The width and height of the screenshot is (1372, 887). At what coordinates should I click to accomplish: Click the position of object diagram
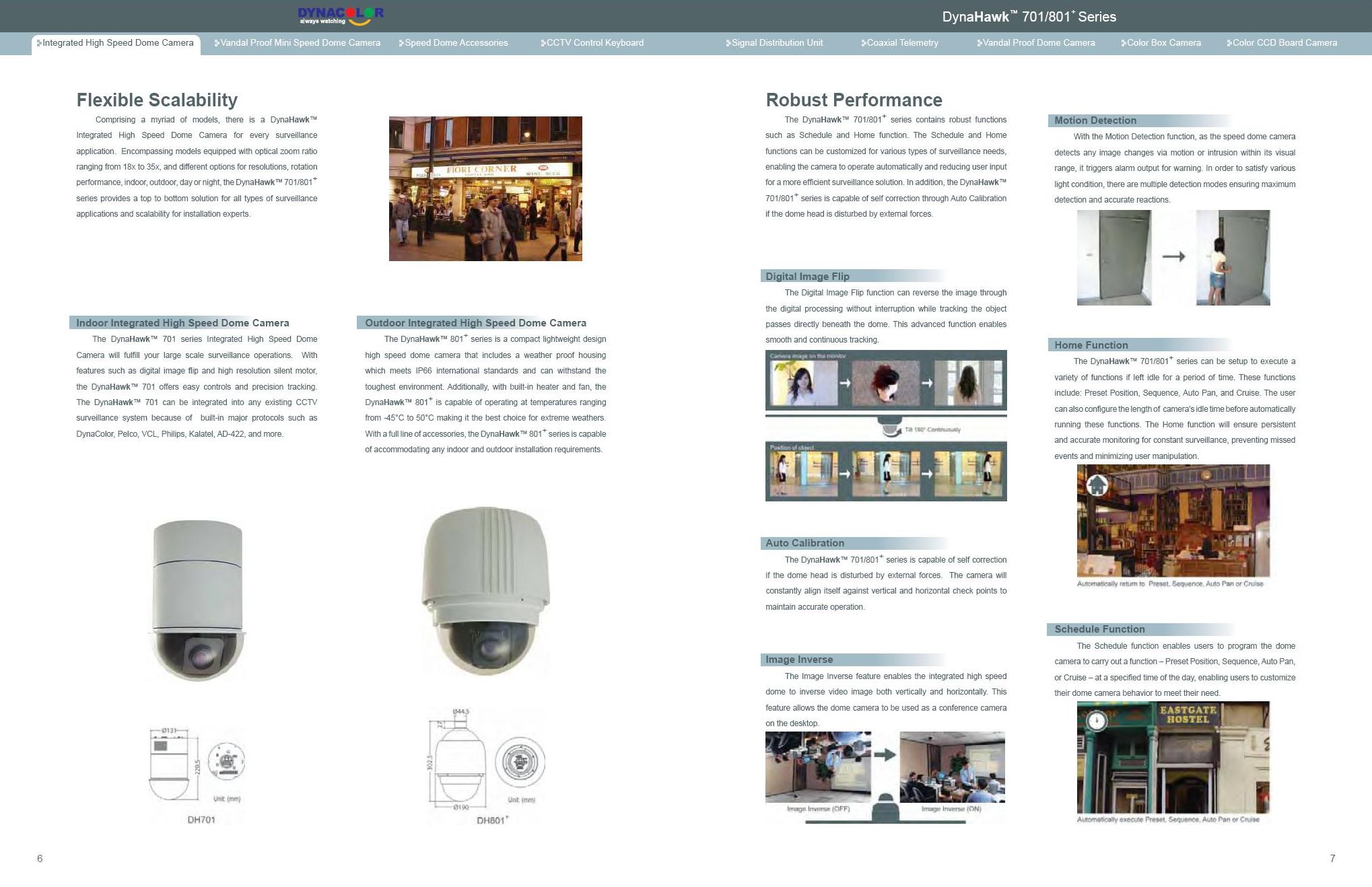coord(886,471)
